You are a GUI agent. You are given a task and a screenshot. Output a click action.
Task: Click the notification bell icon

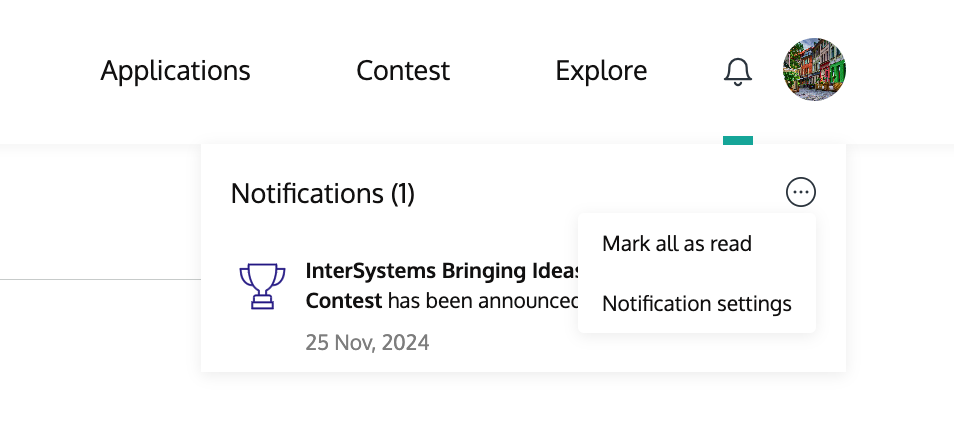[x=737, y=72]
